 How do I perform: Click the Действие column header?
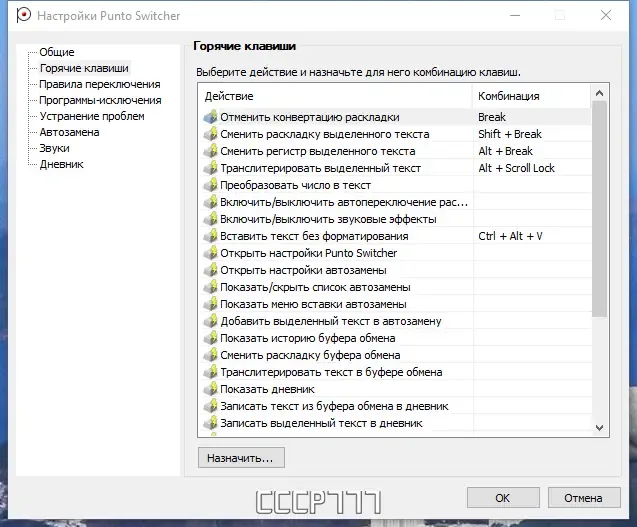point(336,96)
